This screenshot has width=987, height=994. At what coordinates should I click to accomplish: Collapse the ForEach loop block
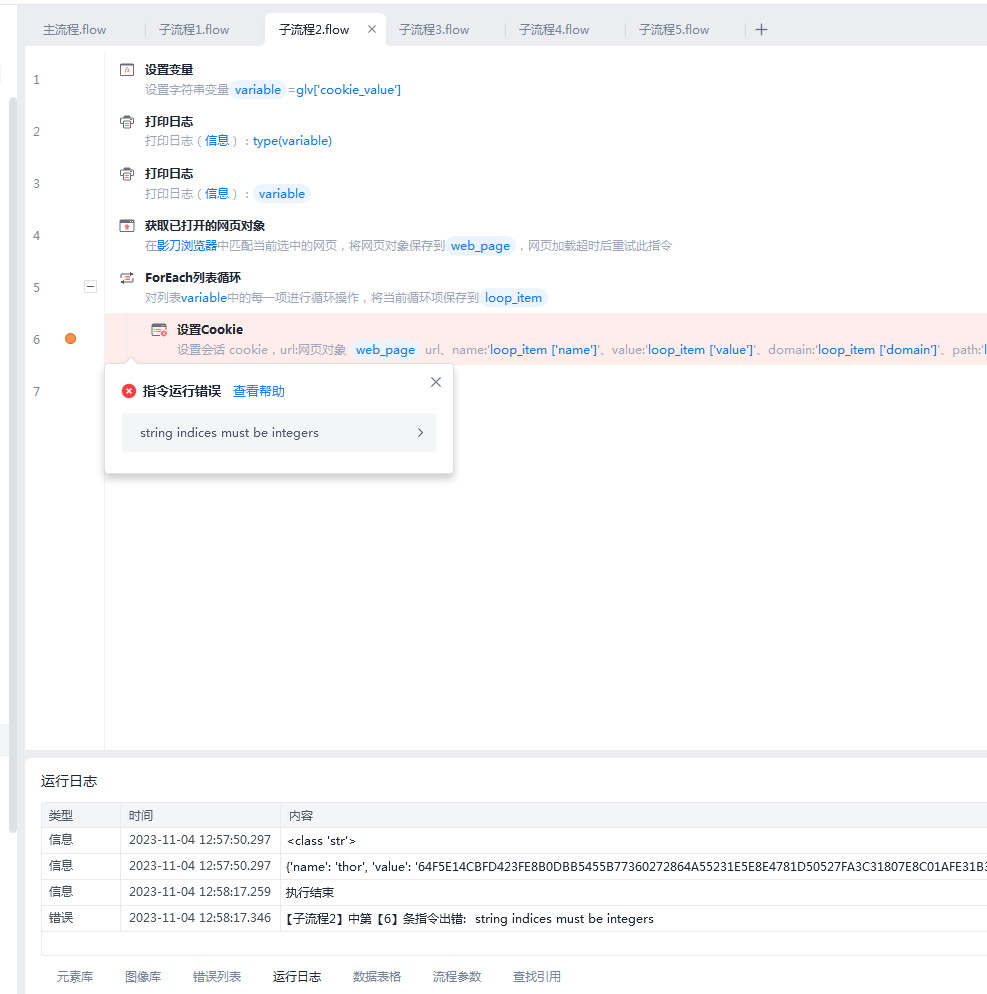pyautogui.click(x=91, y=287)
